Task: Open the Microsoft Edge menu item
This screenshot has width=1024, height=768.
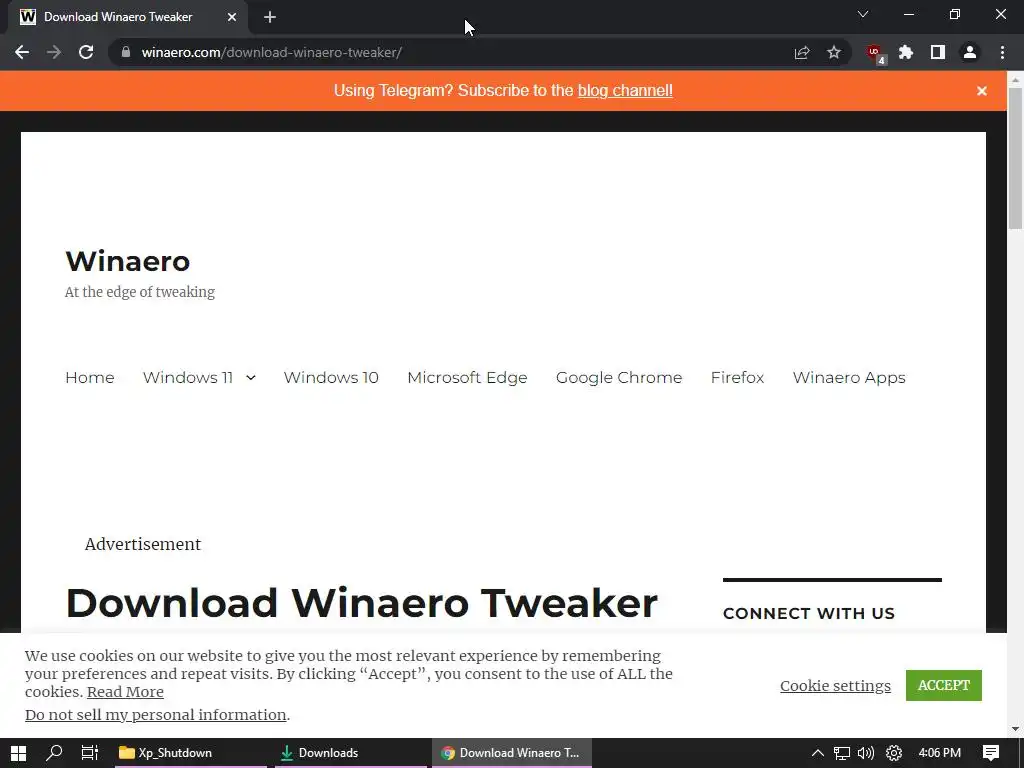Action: point(467,377)
